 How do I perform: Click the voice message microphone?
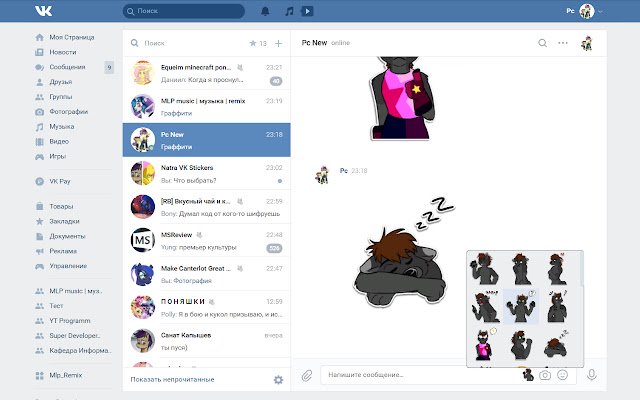(592, 375)
